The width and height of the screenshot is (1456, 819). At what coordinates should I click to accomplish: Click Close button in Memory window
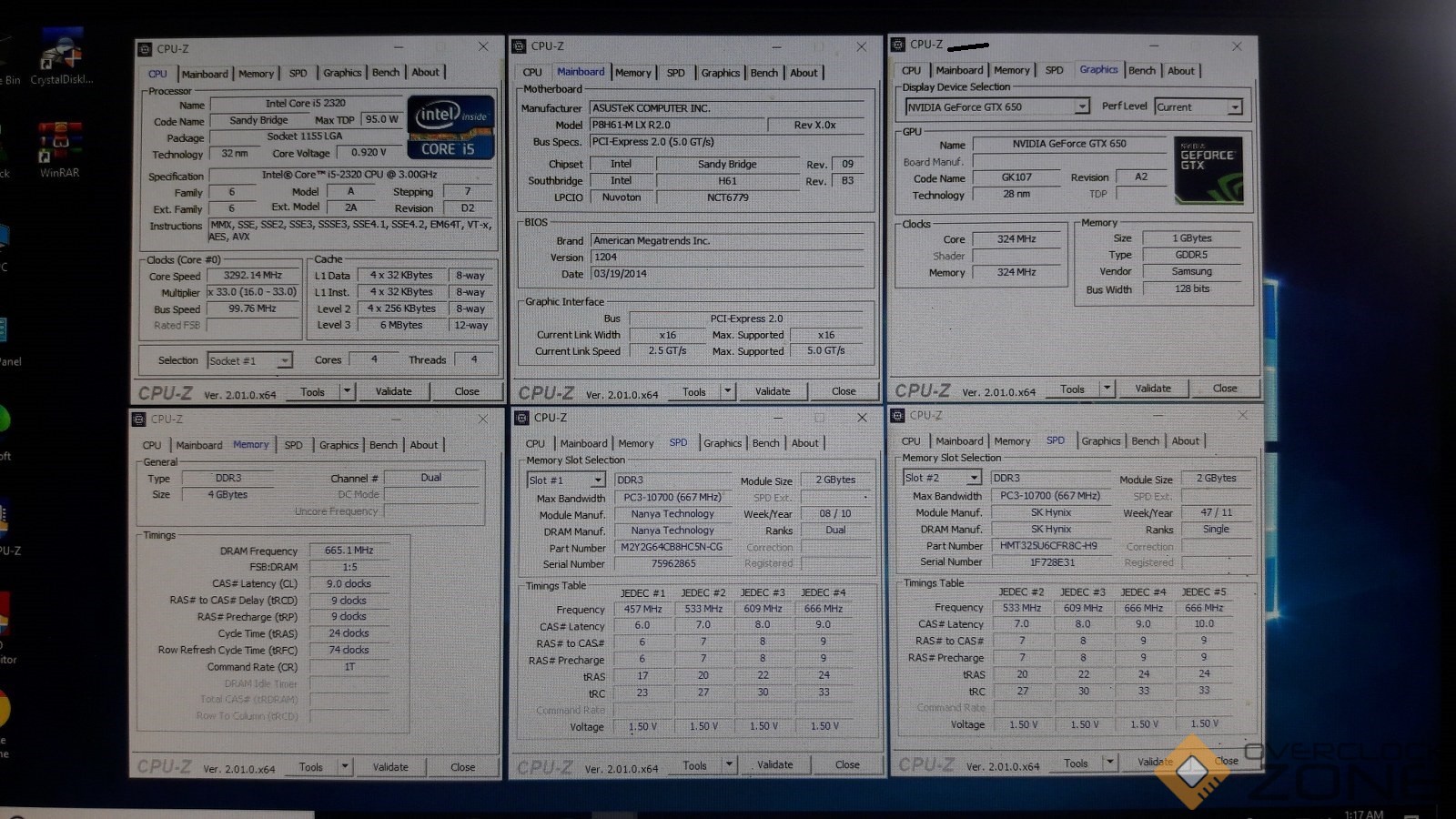tap(462, 767)
